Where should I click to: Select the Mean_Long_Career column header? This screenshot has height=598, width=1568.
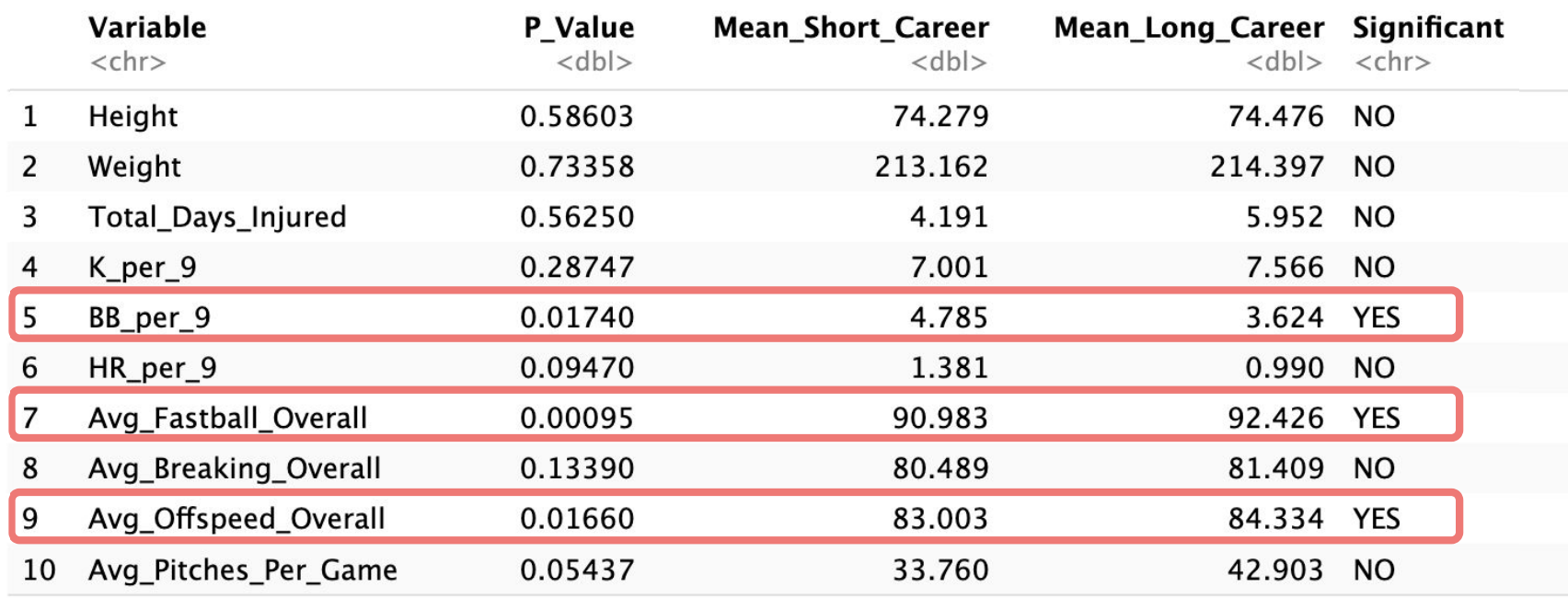click(x=1189, y=28)
